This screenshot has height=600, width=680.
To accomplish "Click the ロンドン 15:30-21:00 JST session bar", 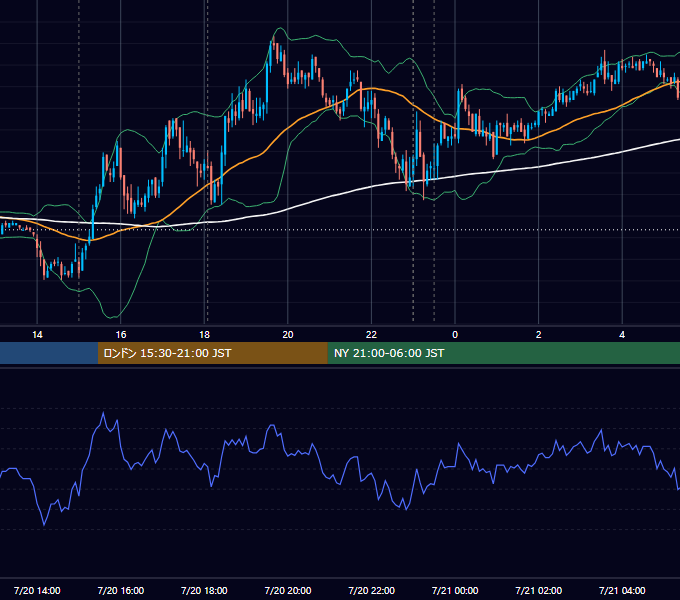I will coord(212,353).
